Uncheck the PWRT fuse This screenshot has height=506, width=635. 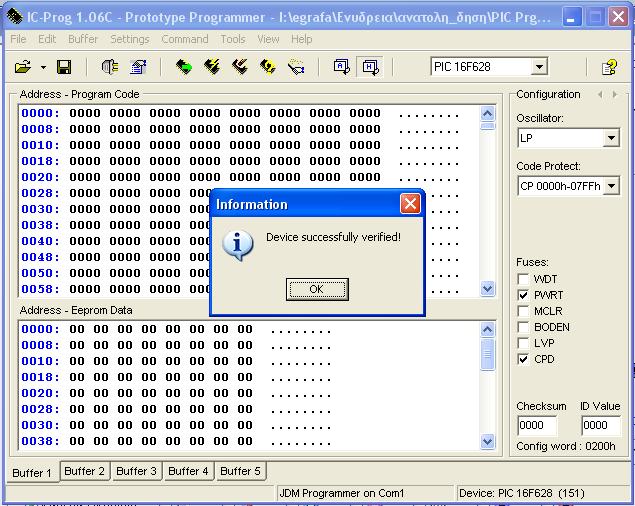point(523,295)
